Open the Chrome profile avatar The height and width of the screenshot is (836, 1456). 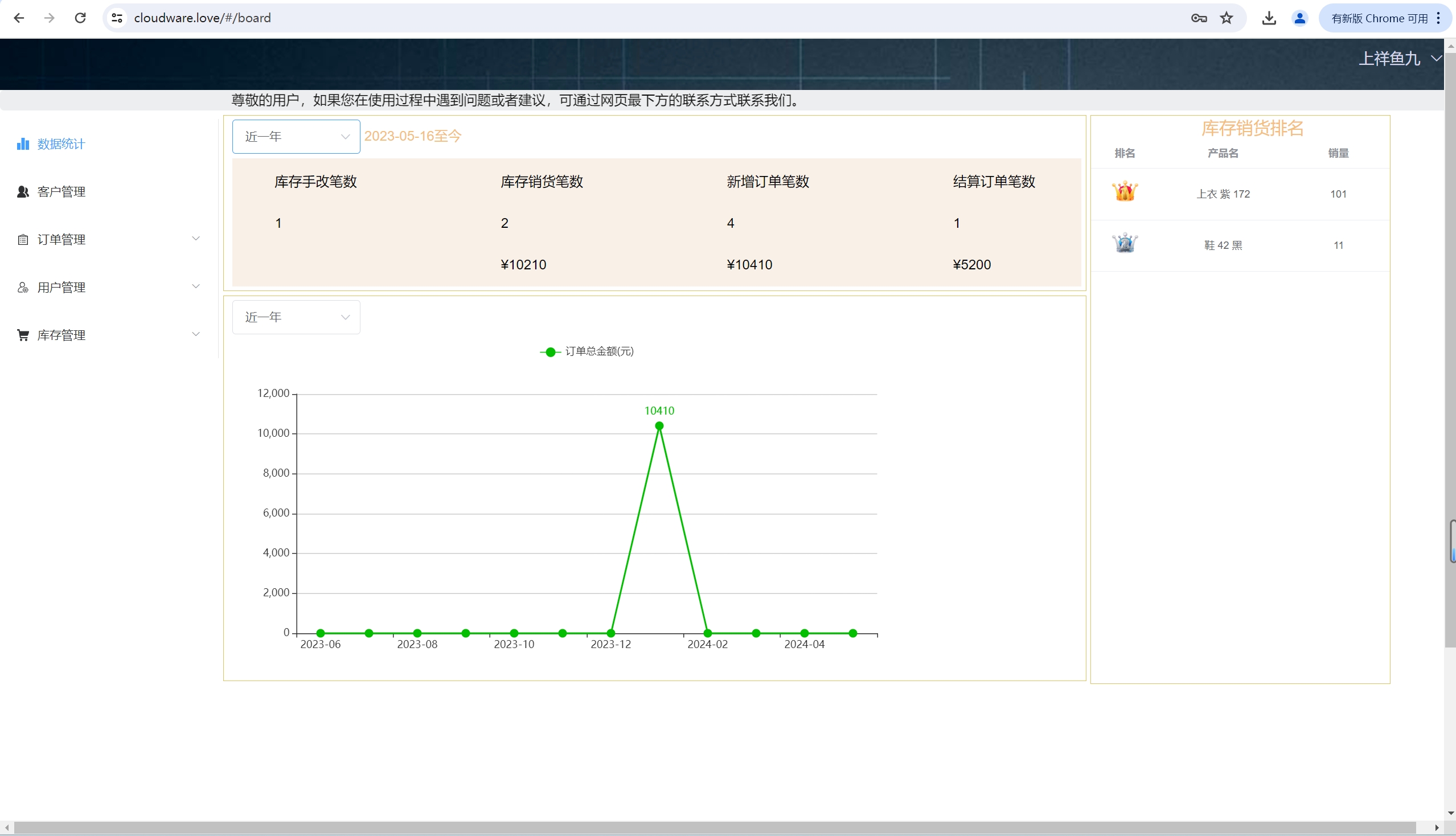click(1300, 18)
